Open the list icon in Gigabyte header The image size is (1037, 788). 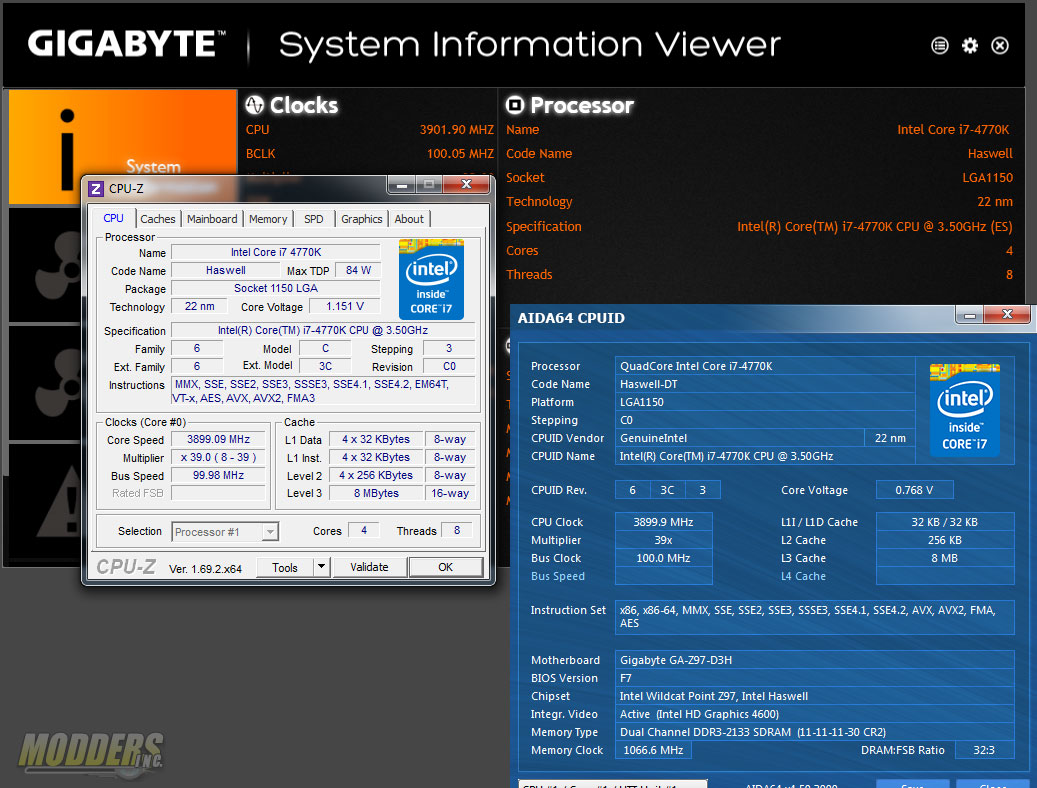click(x=940, y=46)
